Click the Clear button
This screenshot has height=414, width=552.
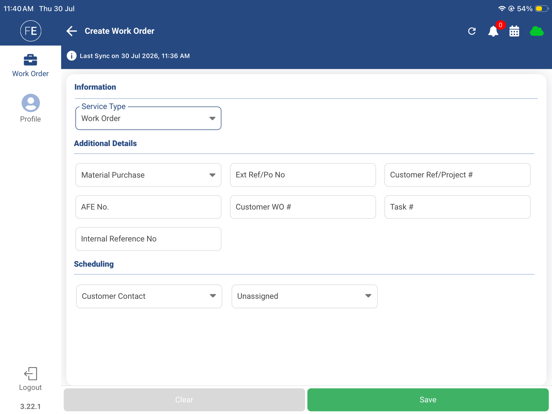point(184,400)
